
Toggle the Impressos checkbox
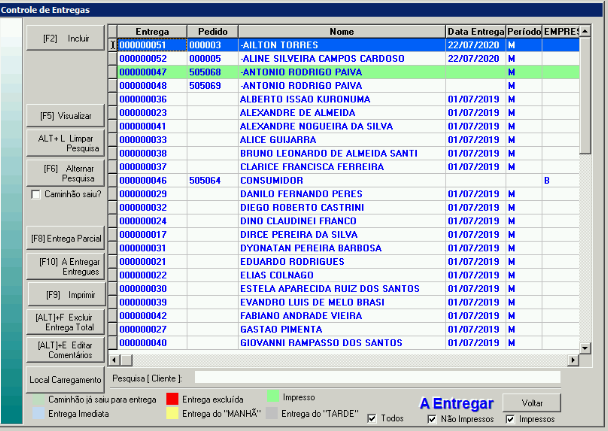509,418
